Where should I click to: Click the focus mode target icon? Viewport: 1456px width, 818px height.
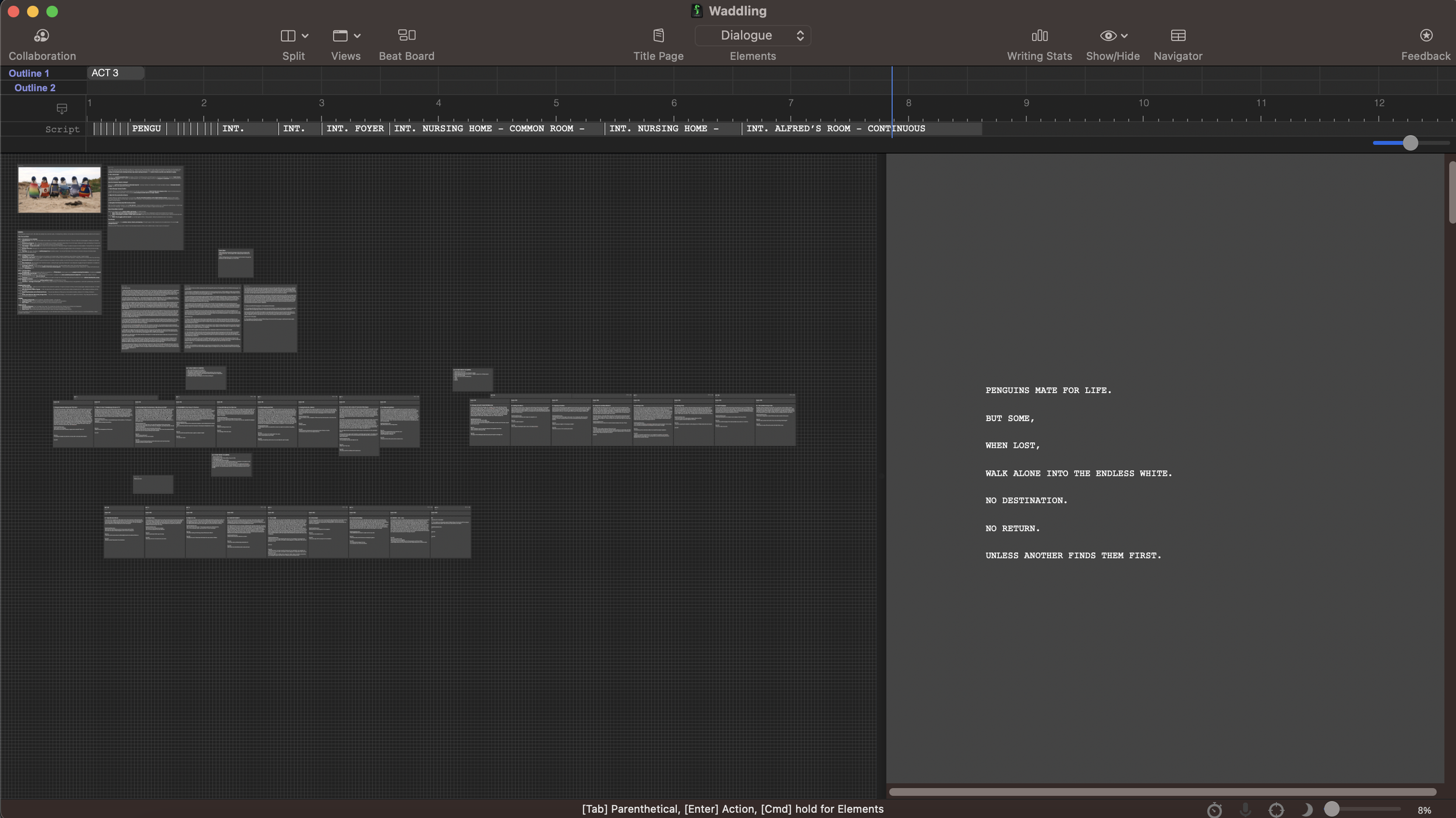pos(1276,809)
